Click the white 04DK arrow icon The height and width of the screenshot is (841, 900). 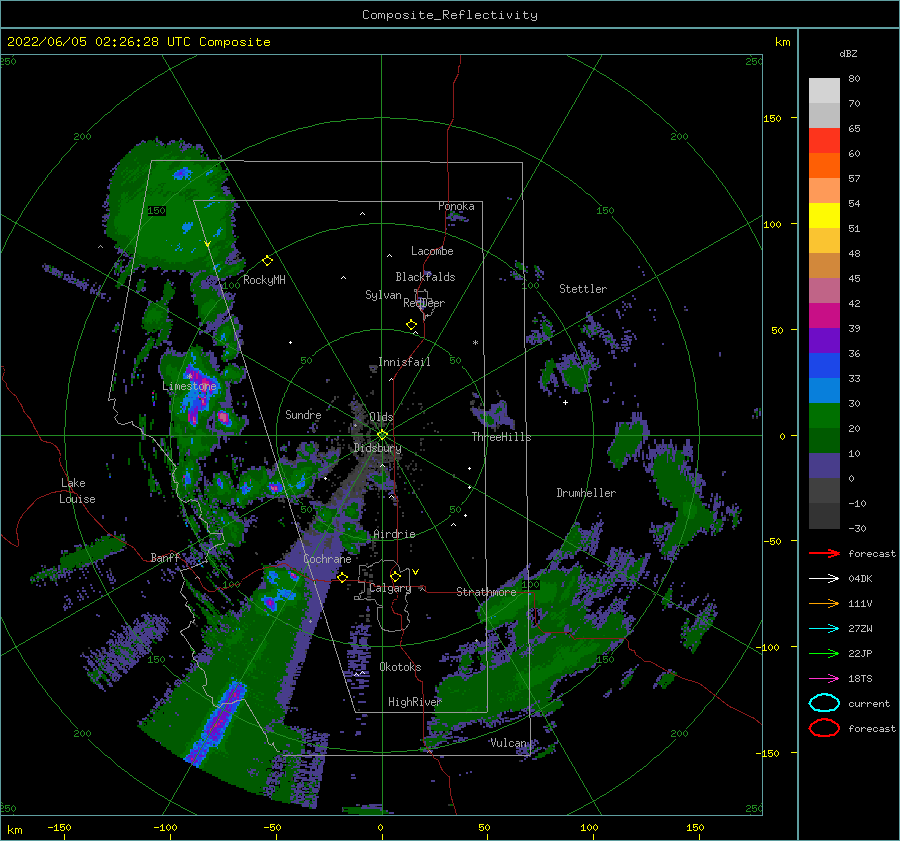824,579
